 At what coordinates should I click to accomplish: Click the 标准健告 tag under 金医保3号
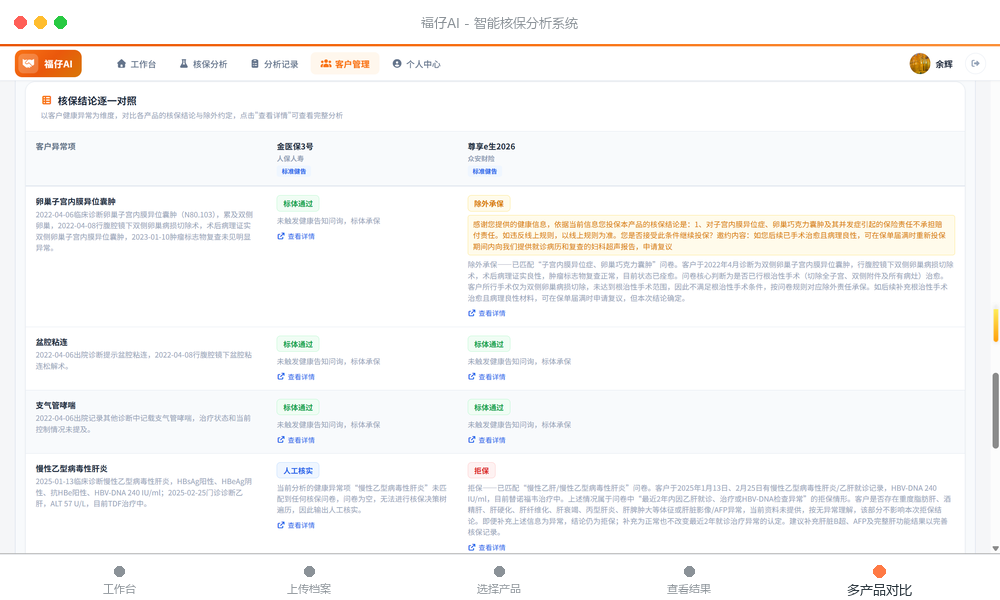click(x=294, y=171)
